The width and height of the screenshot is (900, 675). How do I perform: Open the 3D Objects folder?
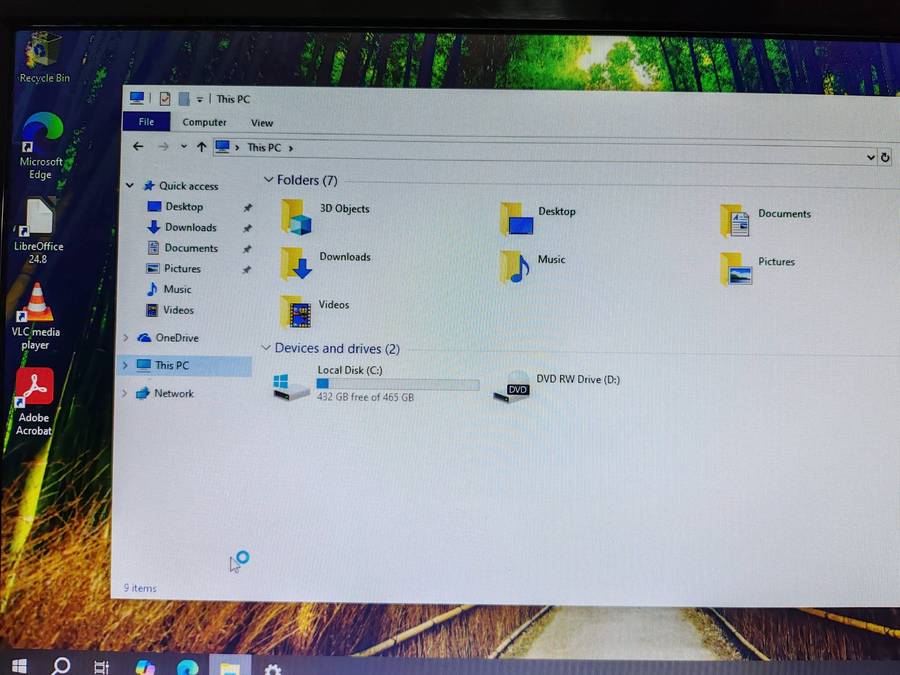click(297, 216)
